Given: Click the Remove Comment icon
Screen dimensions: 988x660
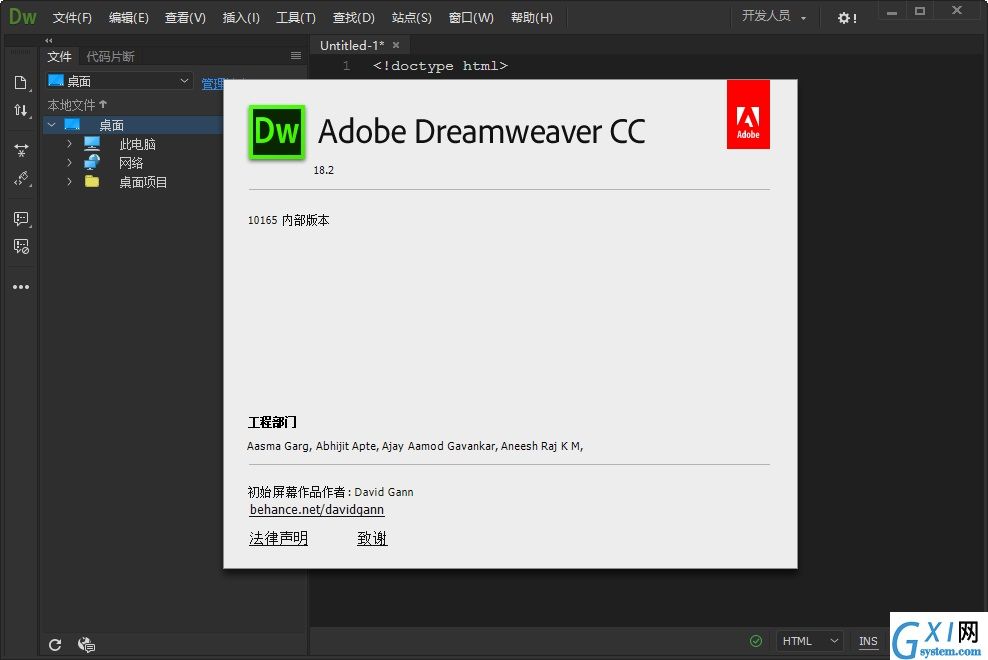Looking at the screenshot, I should [x=21, y=246].
